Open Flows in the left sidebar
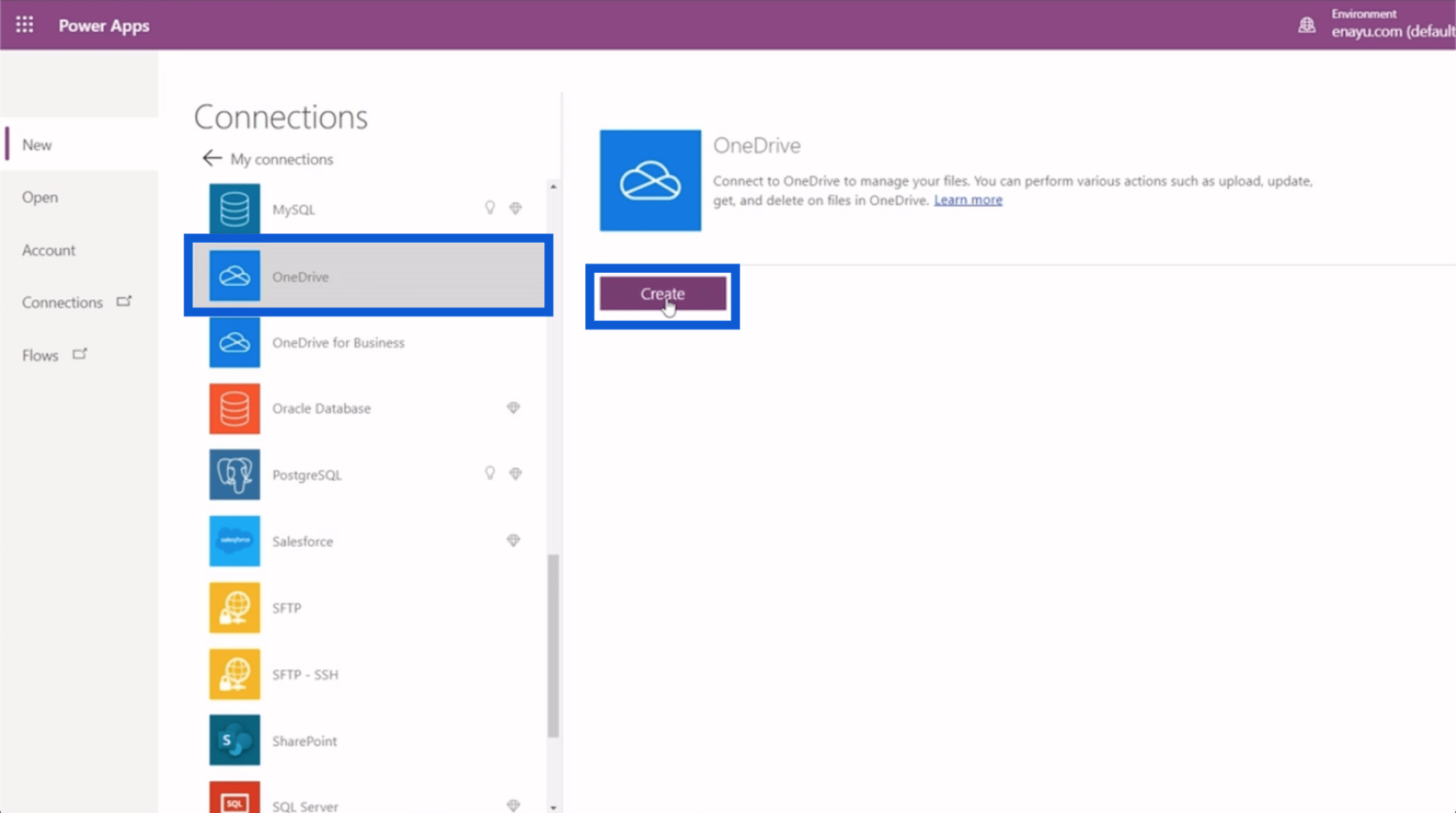 [x=40, y=355]
